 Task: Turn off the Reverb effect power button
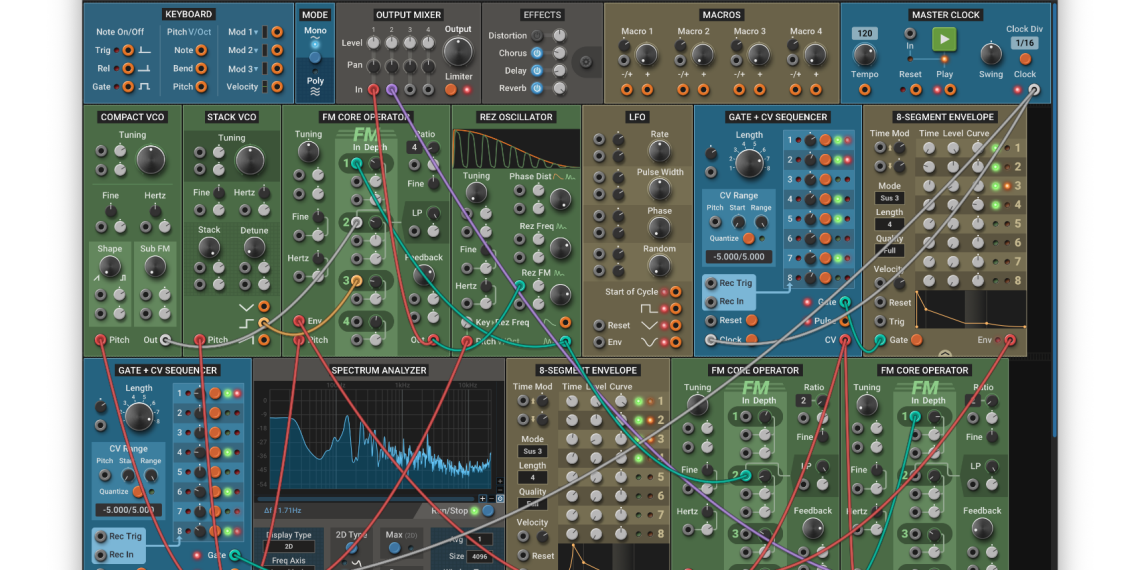537,88
